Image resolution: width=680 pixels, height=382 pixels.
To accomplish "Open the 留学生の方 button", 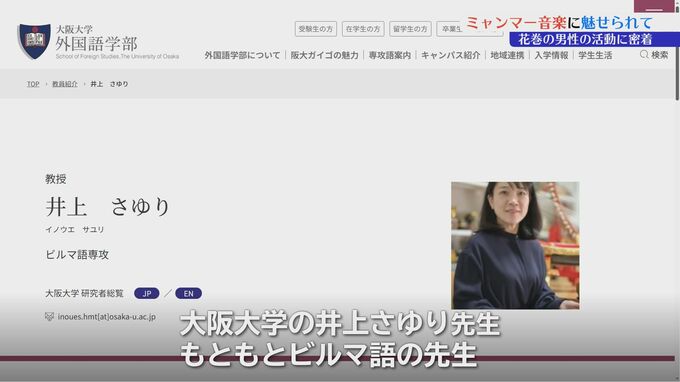I will click(410, 29).
